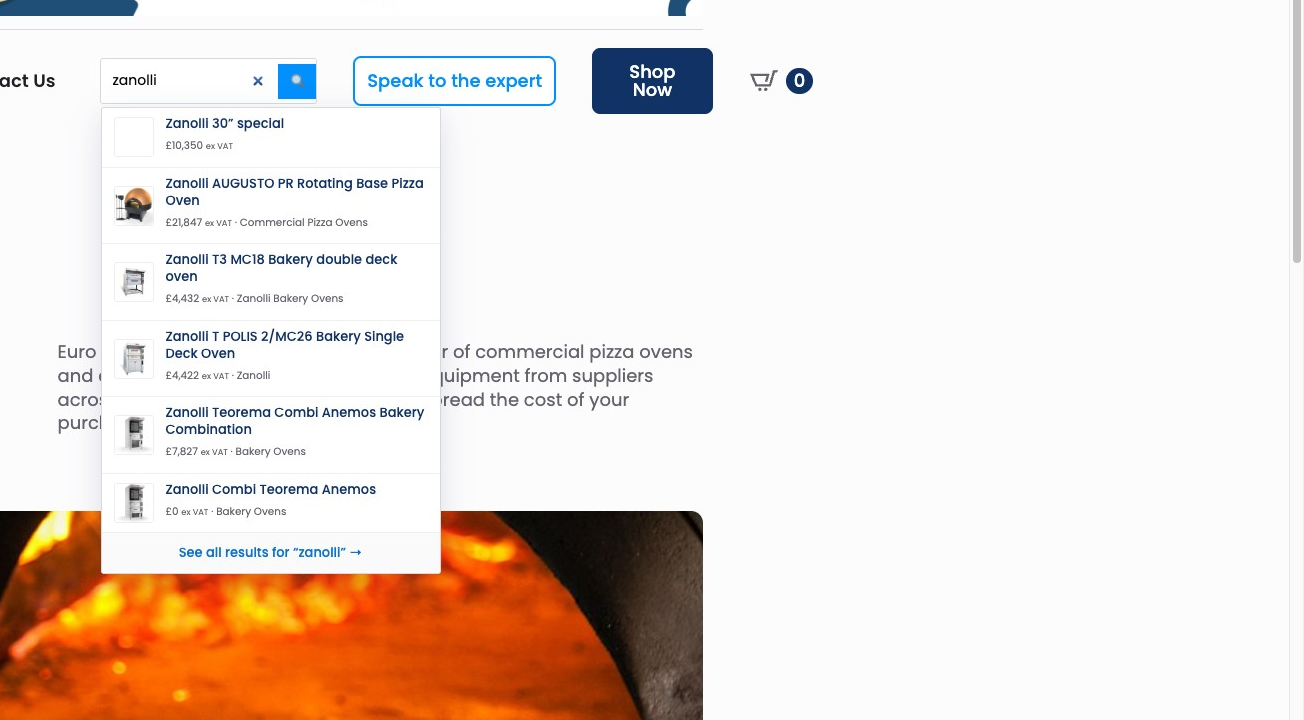1304x720 pixels.
Task: Click the price £0 ex VAT
Action: click(x=187, y=512)
